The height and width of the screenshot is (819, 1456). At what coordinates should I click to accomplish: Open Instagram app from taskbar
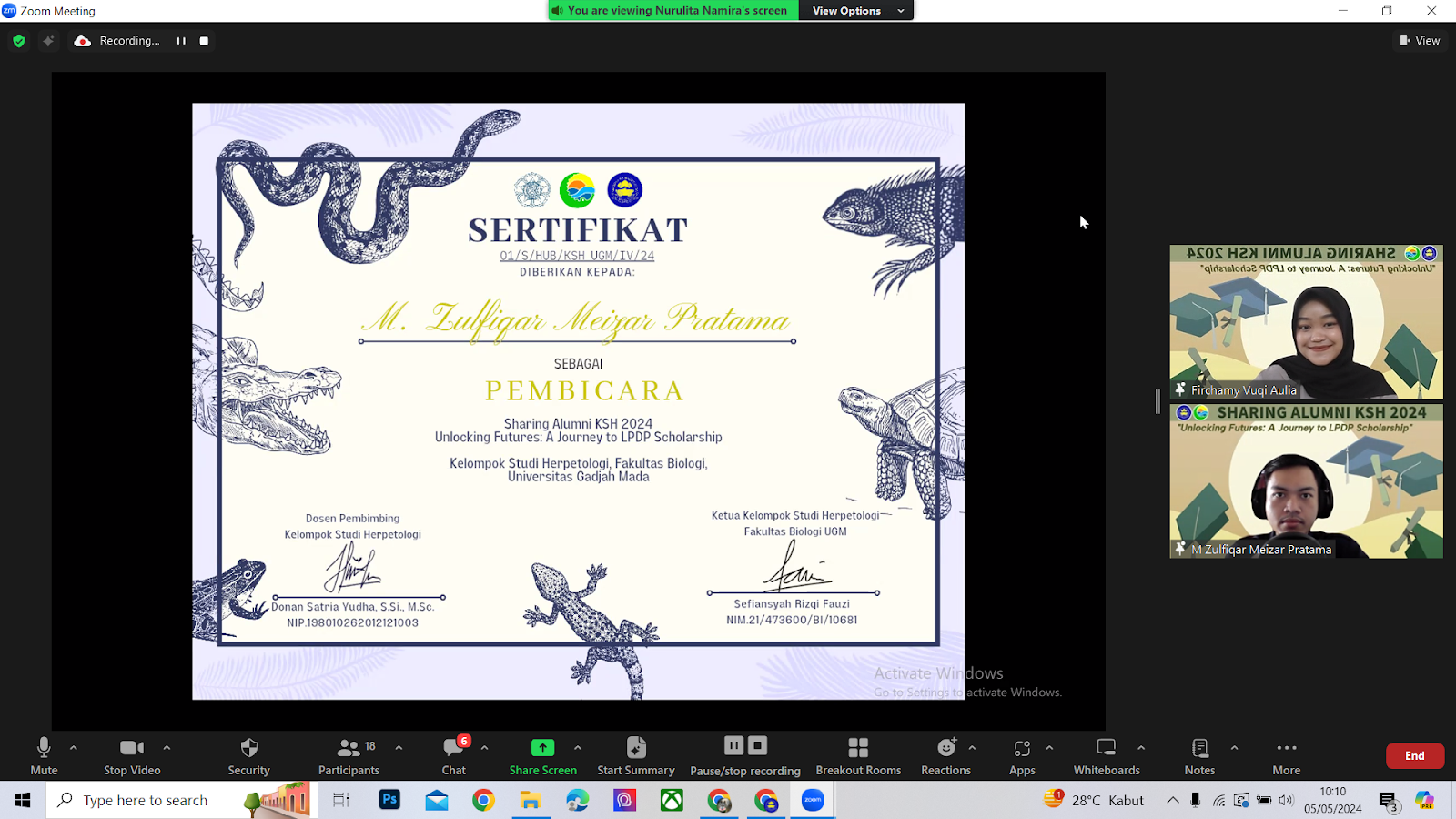pyautogui.click(x=624, y=800)
